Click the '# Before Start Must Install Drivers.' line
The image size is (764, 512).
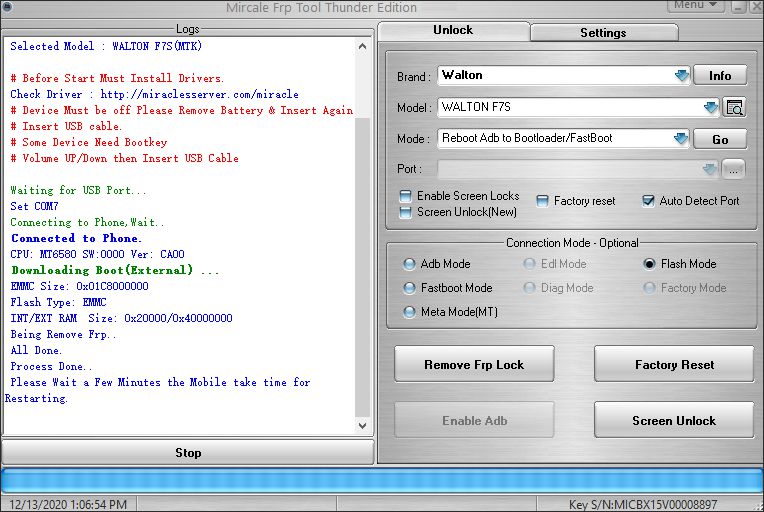pyautogui.click(x=117, y=78)
